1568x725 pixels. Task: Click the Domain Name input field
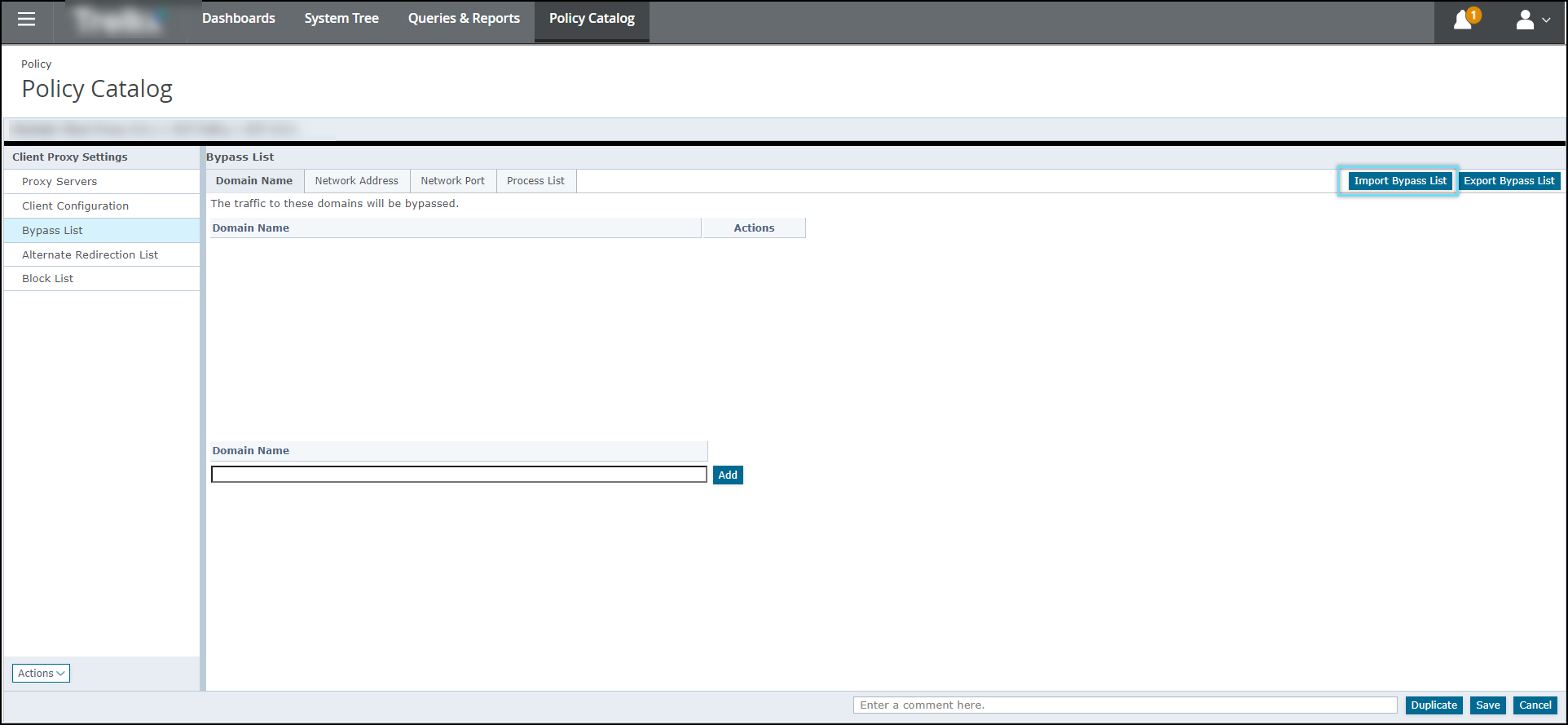point(459,475)
